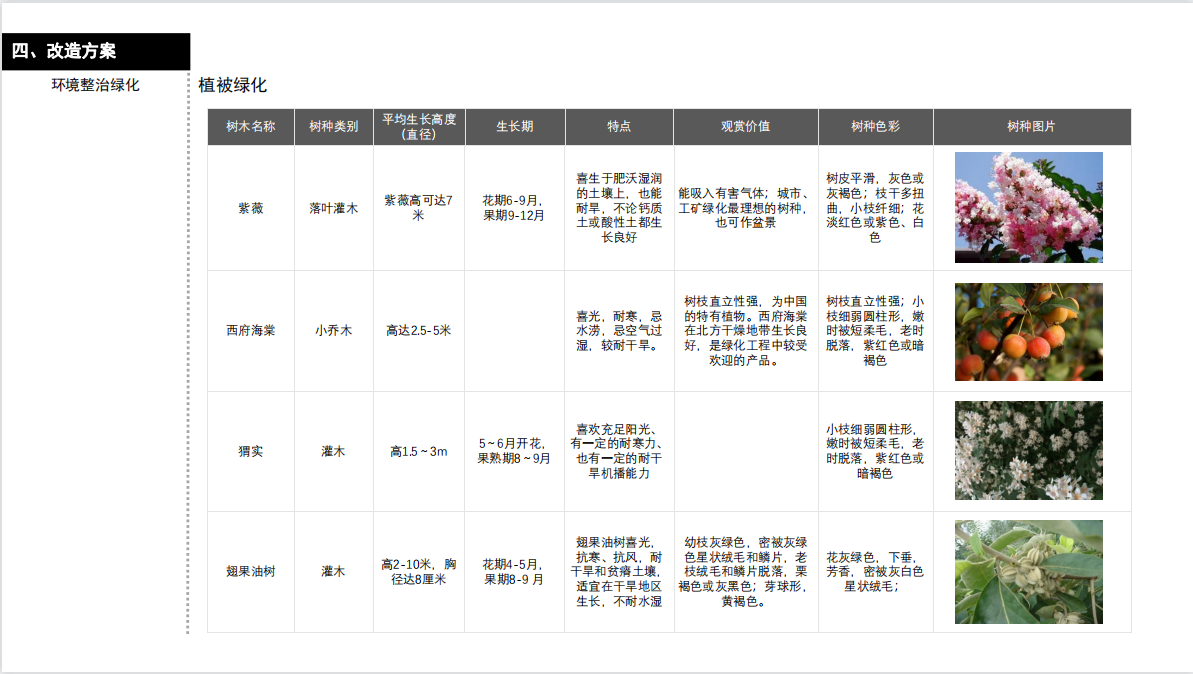The width and height of the screenshot is (1193, 674).
Task: Click the 花期4-5月 growth period cell
Action: 514,571
